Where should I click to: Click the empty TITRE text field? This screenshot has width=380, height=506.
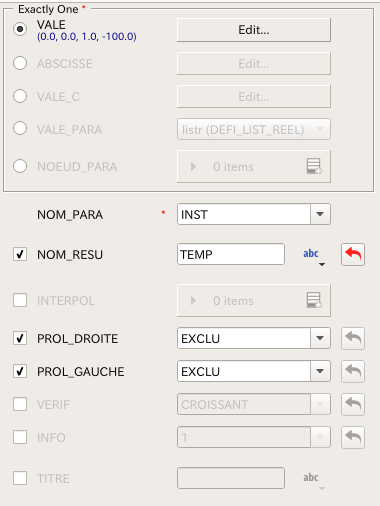click(x=231, y=478)
